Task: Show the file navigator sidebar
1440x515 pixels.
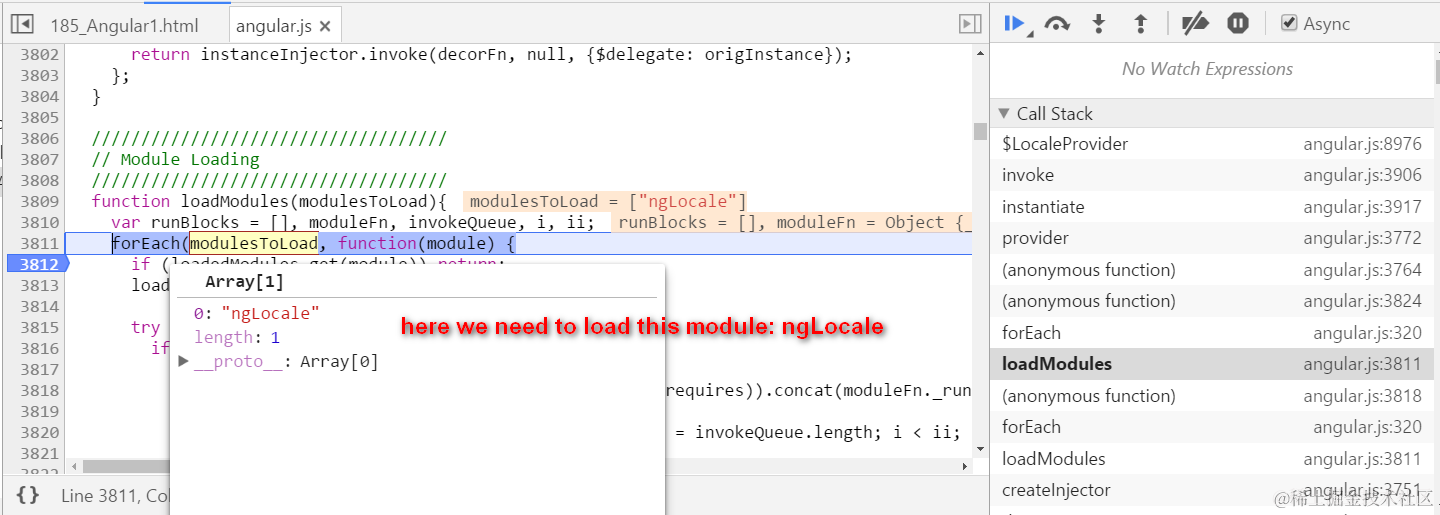Action: click(x=22, y=25)
